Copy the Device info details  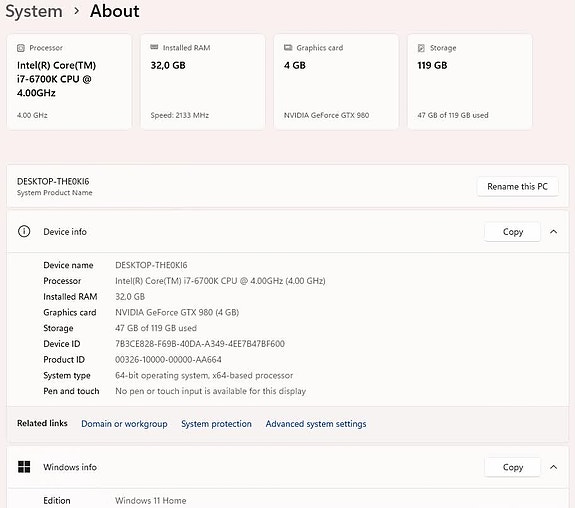click(512, 231)
